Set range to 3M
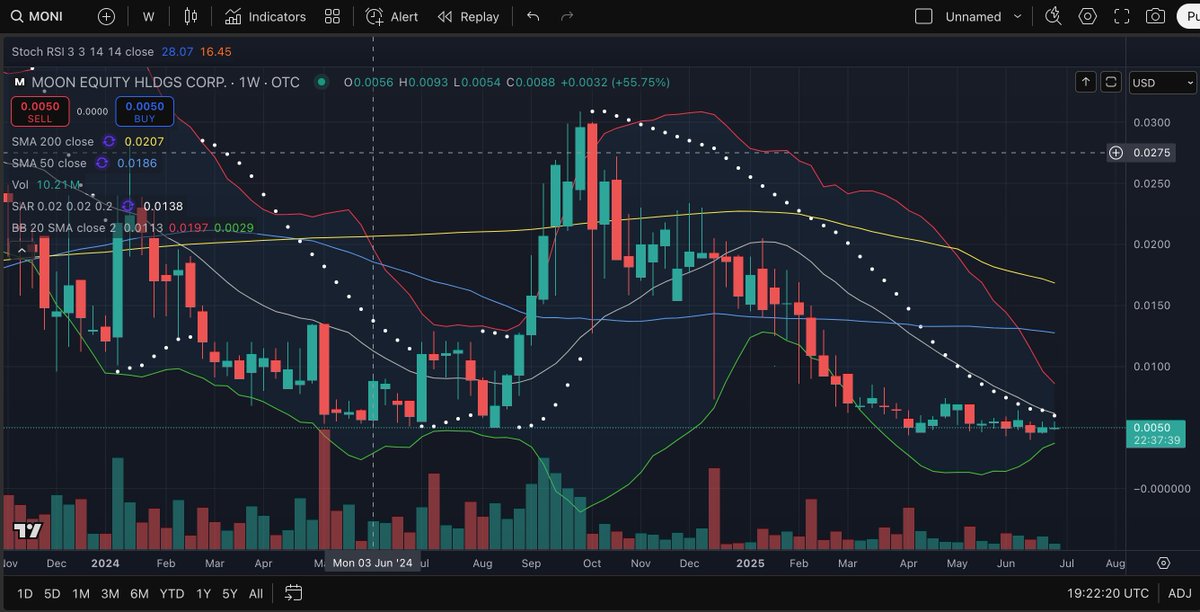This screenshot has width=1200, height=612. [x=110, y=593]
